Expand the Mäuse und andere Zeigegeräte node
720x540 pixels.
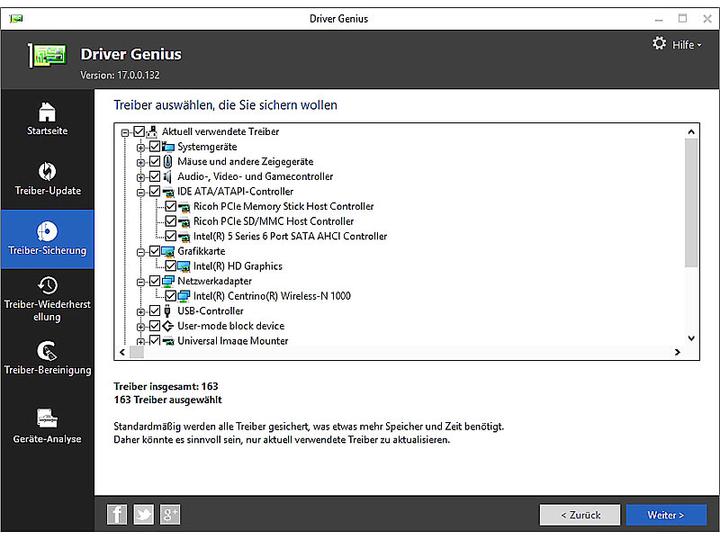[141, 163]
